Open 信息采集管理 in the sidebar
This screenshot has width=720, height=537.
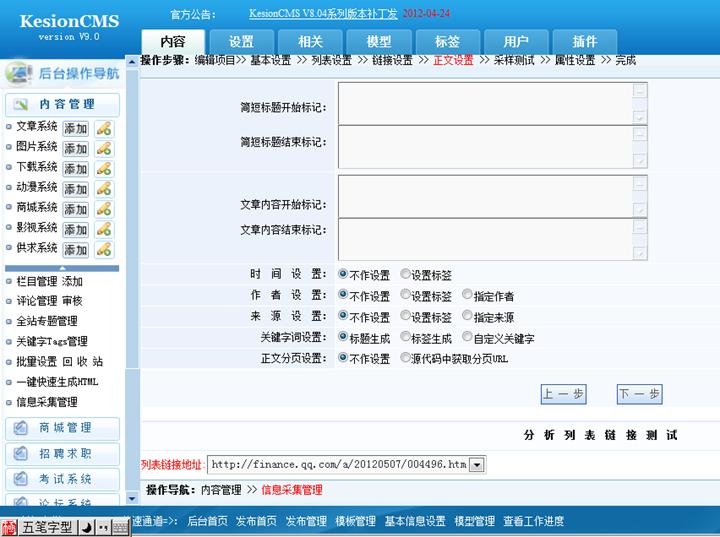coord(47,402)
